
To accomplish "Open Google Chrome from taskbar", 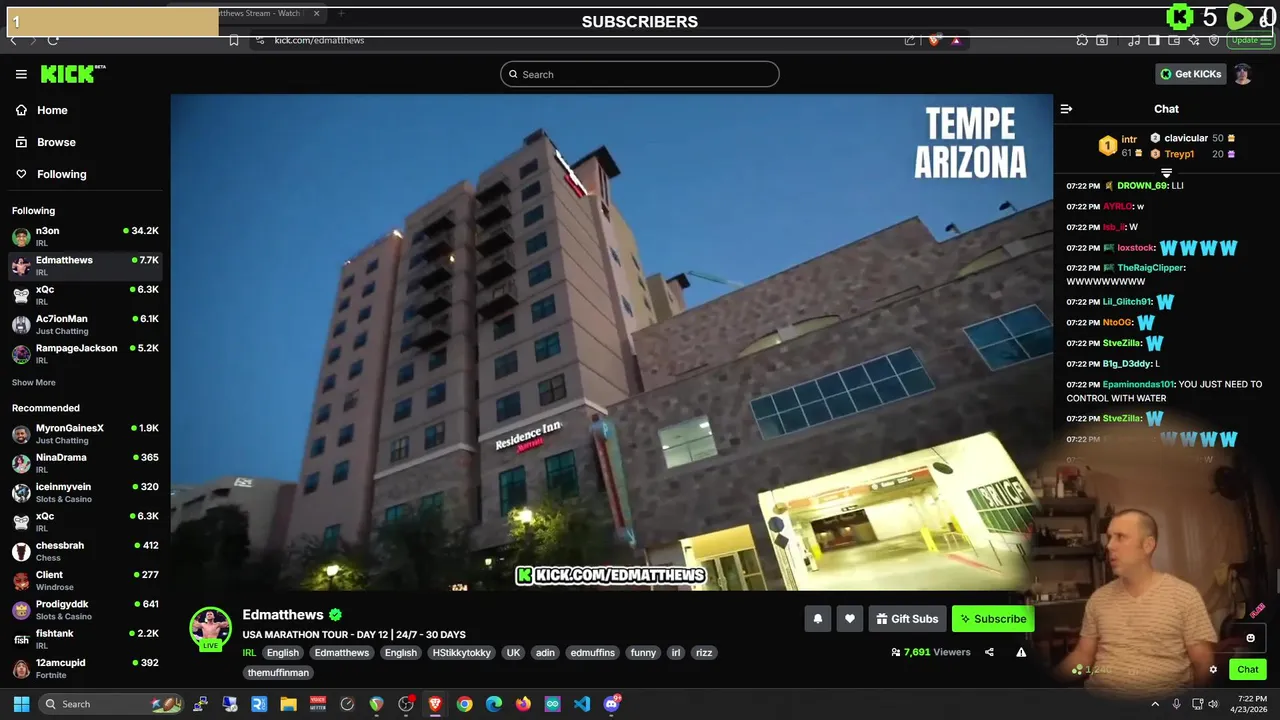I will pyautogui.click(x=464, y=704).
